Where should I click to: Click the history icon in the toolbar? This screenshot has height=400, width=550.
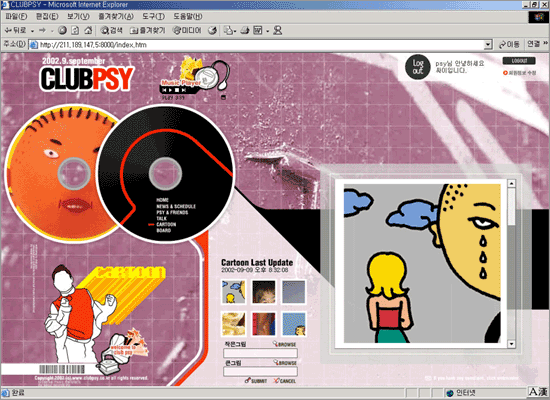[212, 31]
